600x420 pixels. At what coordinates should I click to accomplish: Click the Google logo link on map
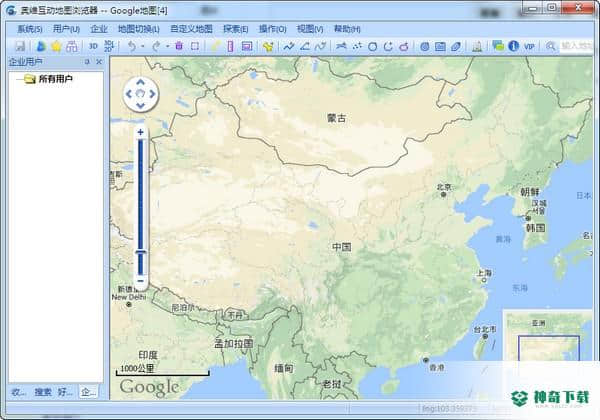(149, 387)
